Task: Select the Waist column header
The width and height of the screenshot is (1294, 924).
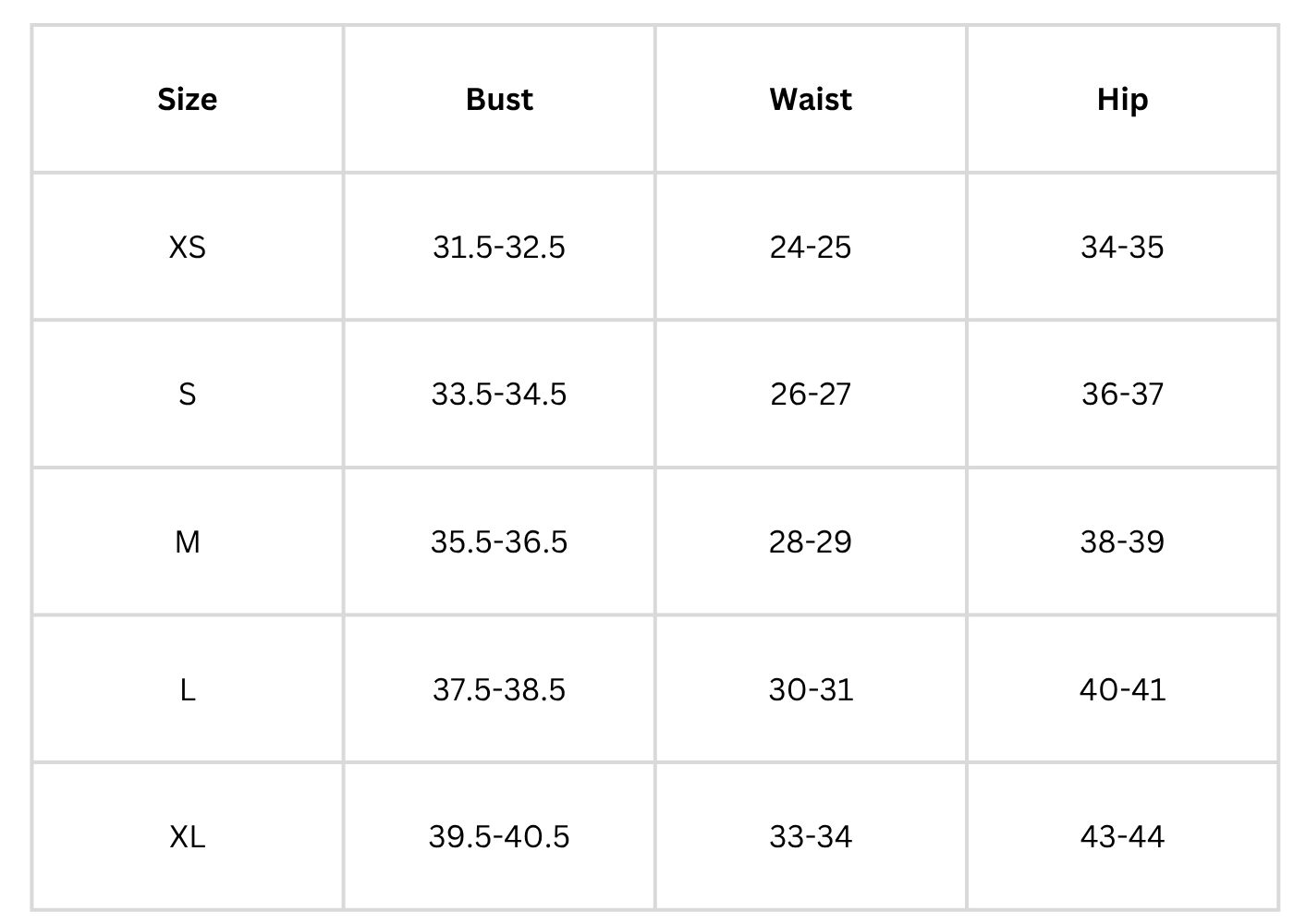Action: tap(811, 100)
